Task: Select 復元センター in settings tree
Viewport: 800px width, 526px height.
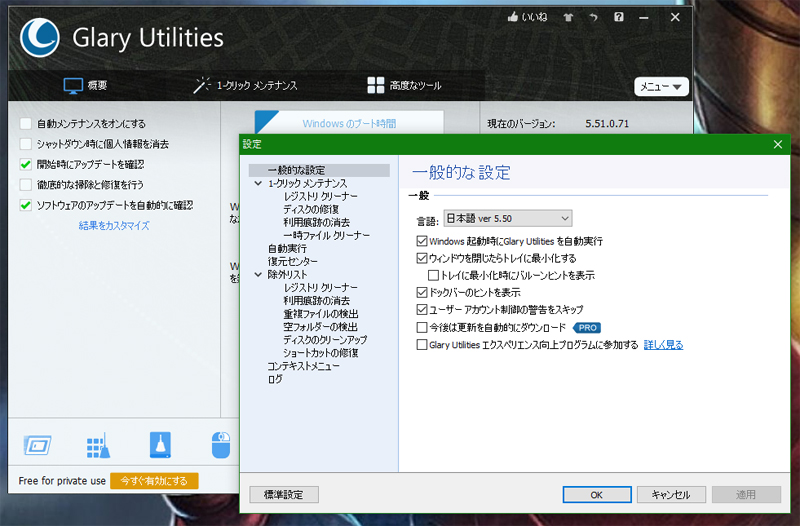Action: [292, 261]
